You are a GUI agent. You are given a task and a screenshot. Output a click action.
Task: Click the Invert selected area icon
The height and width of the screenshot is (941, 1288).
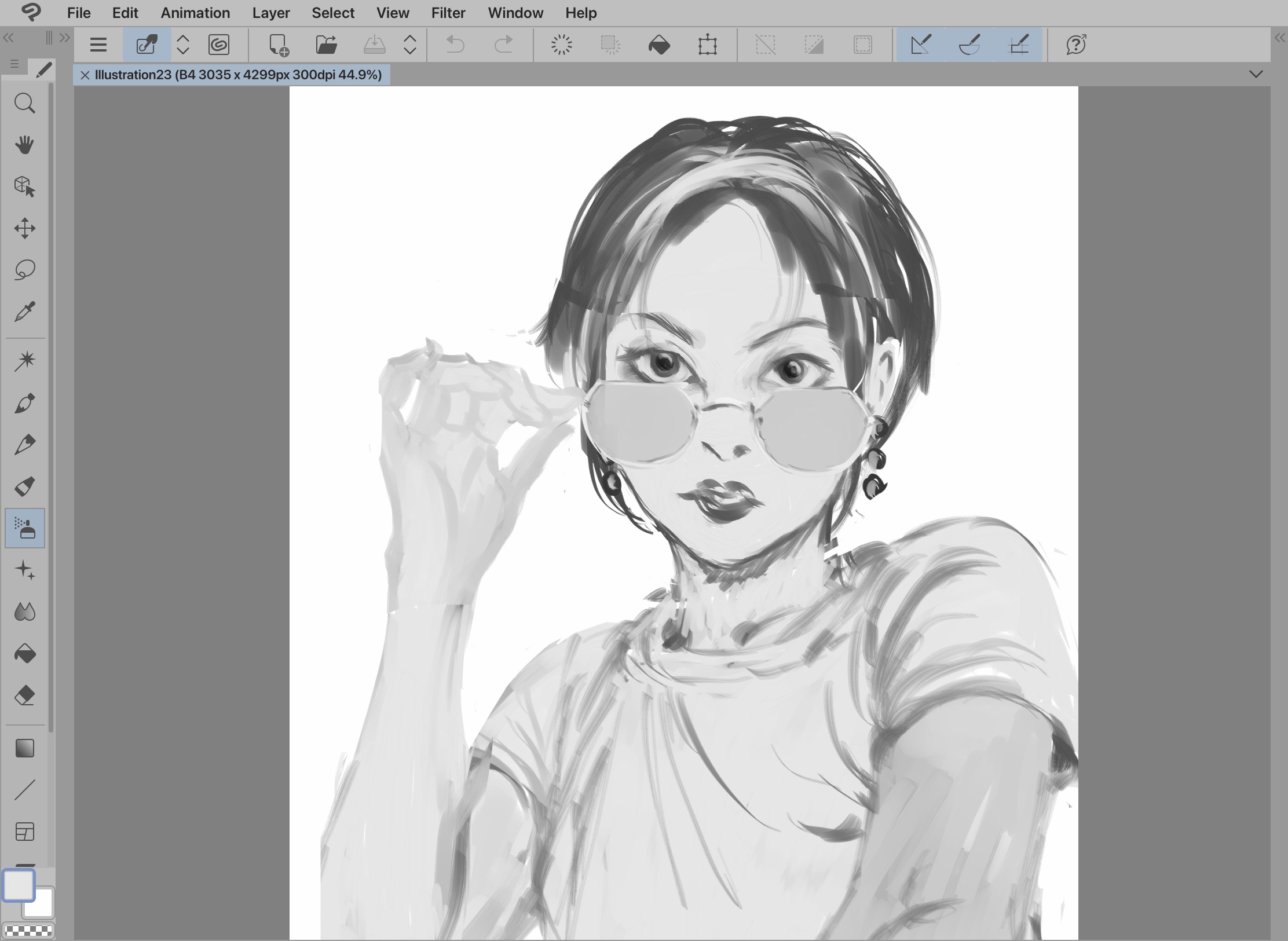pos(814,45)
